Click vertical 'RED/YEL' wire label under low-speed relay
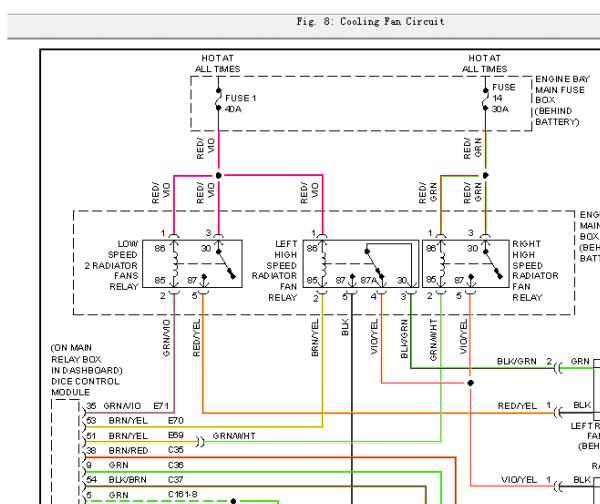Screen dimensions: 600x504 [197, 338]
